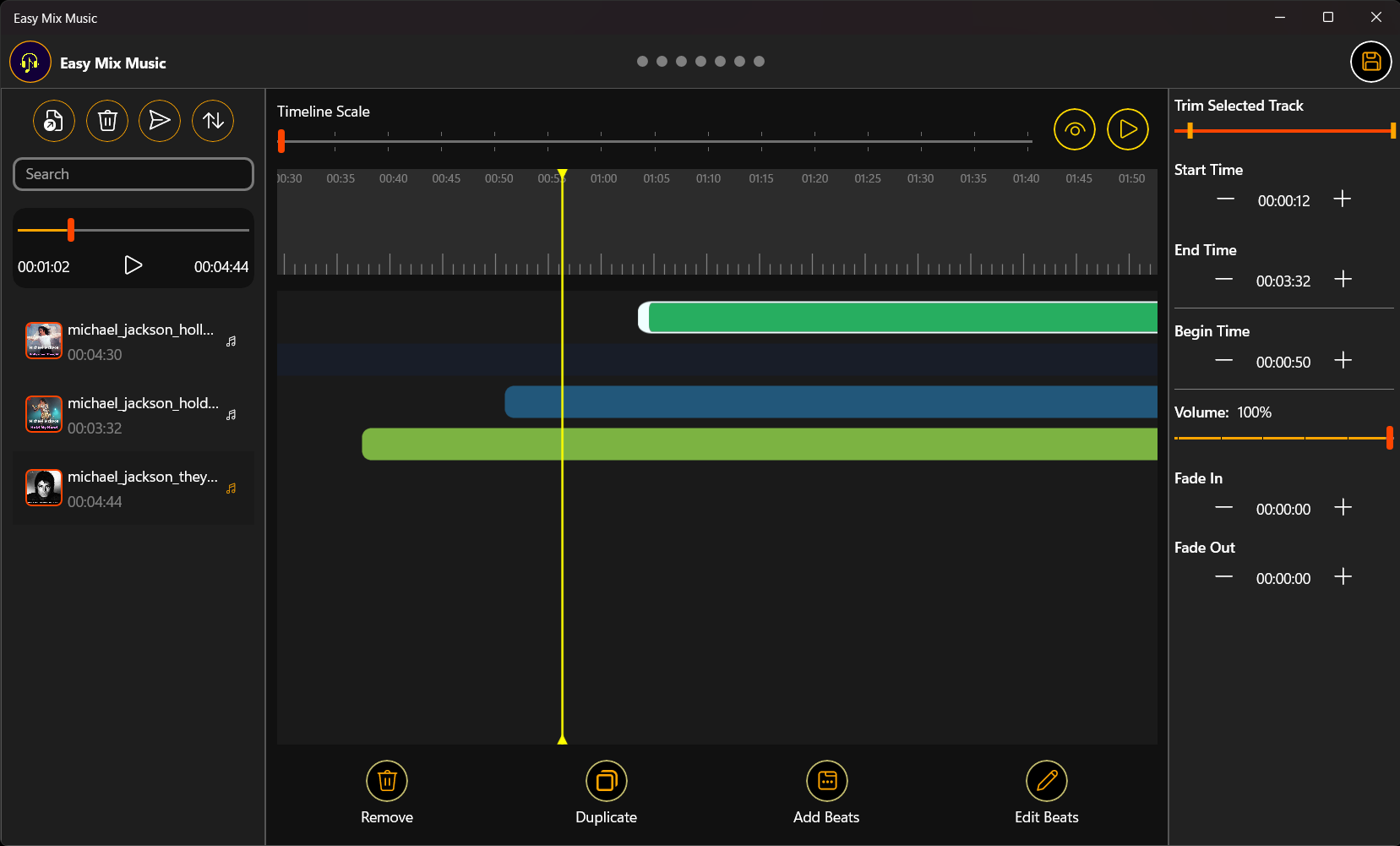Increase Fade In duration
The image size is (1400, 846).
point(1343,507)
